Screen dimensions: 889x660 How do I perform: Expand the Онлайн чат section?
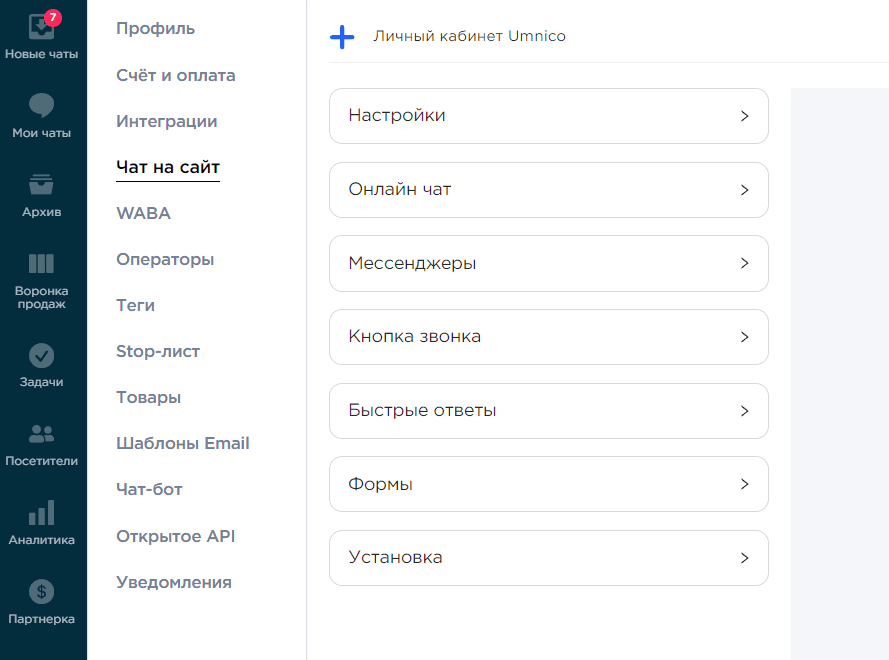point(548,190)
